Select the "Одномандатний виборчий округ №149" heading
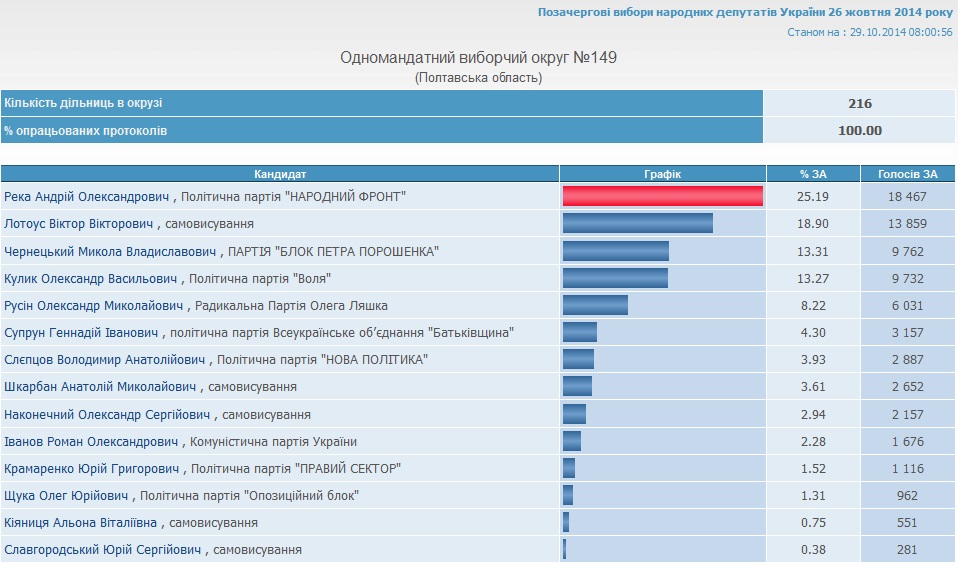 click(x=479, y=57)
